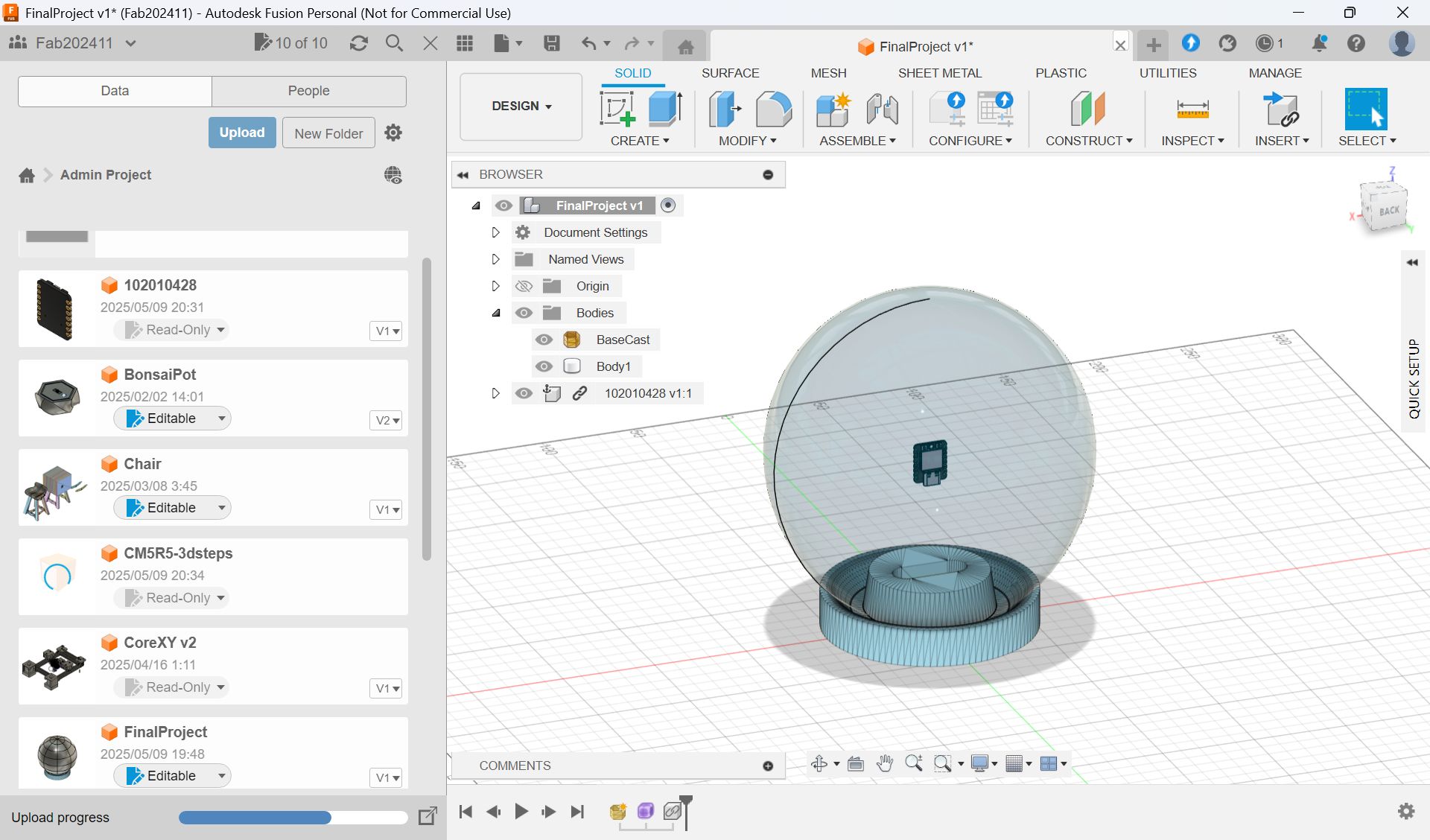This screenshot has width=1430, height=840.
Task: Open data panel settings gear
Action: click(393, 133)
